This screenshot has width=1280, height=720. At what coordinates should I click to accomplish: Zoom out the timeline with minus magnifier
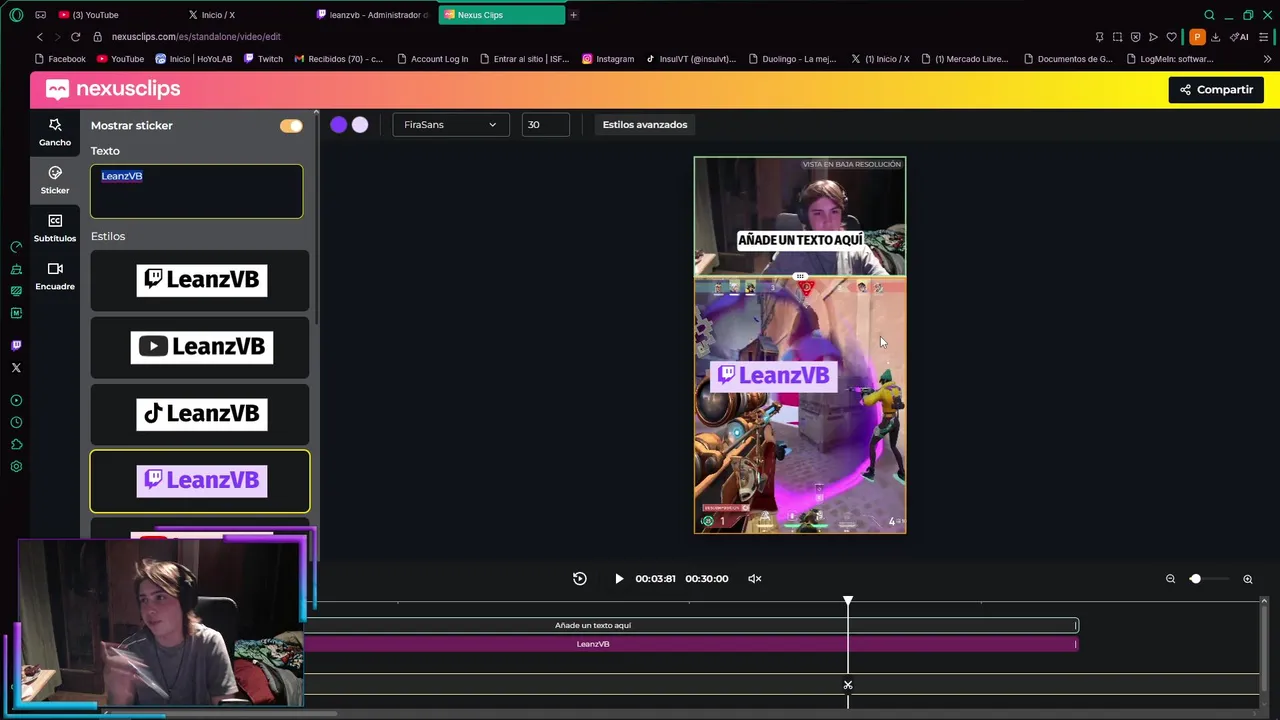point(1170,579)
